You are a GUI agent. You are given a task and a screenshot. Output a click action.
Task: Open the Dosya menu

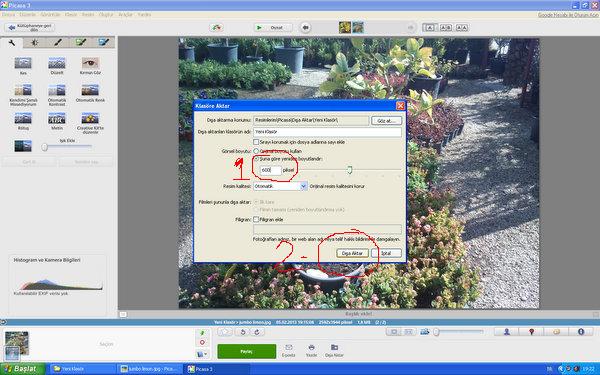pyautogui.click(x=8, y=15)
